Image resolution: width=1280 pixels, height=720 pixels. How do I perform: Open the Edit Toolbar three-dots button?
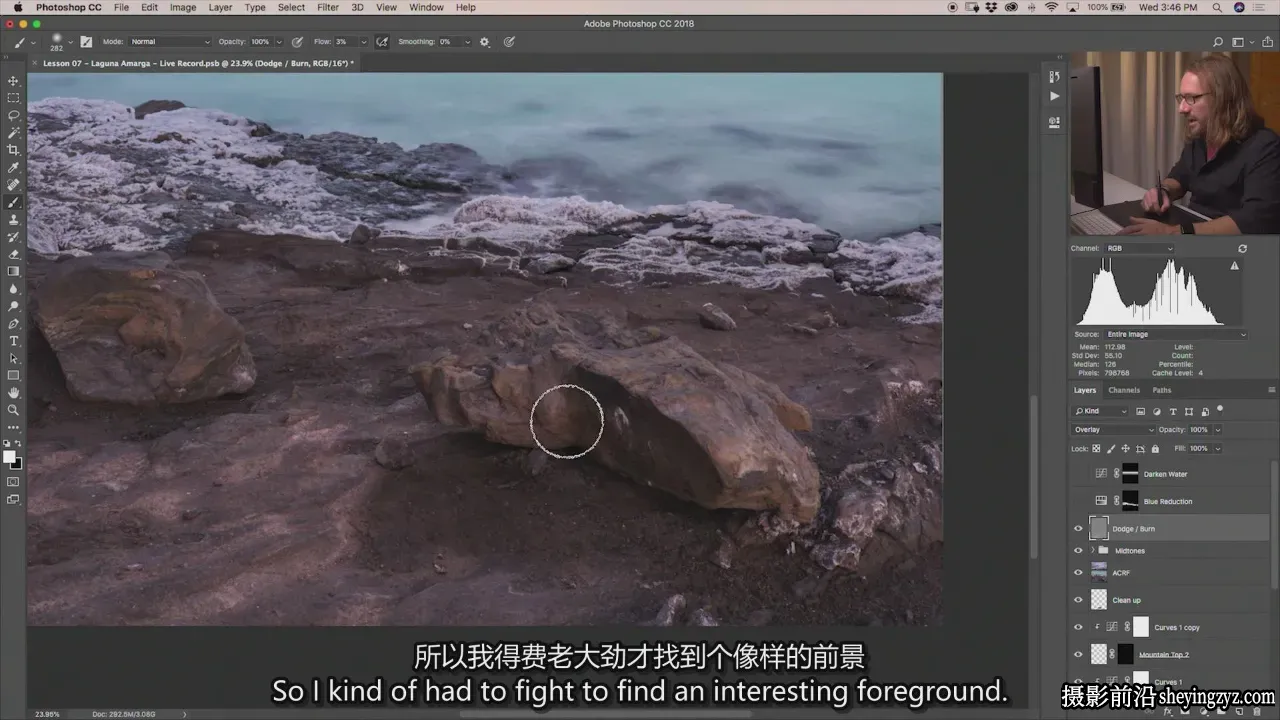pyautogui.click(x=13, y=427)
